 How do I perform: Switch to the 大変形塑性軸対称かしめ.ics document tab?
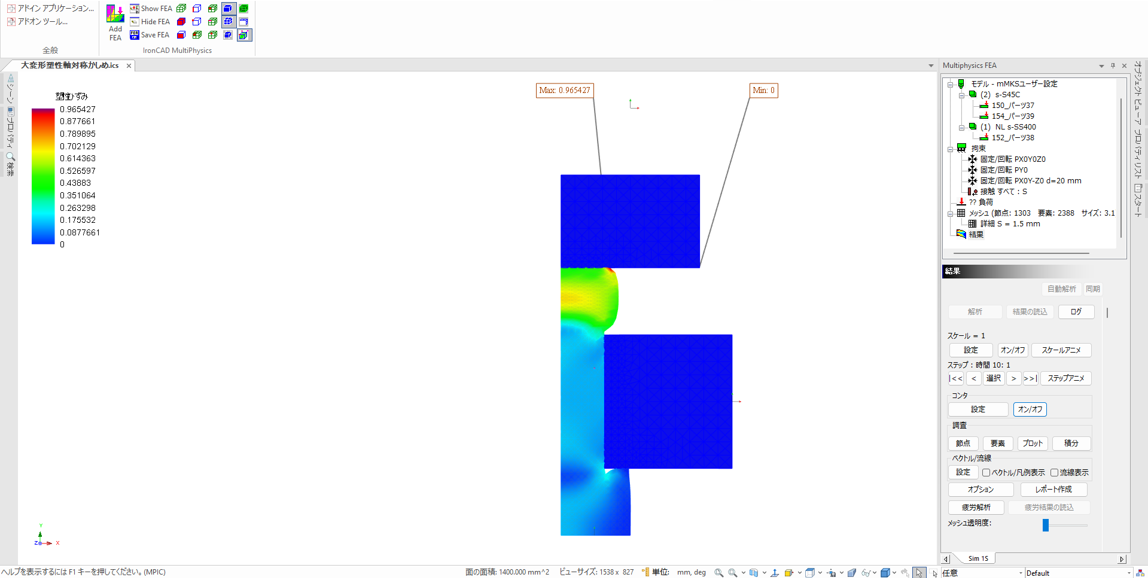[x=69, y=66]
